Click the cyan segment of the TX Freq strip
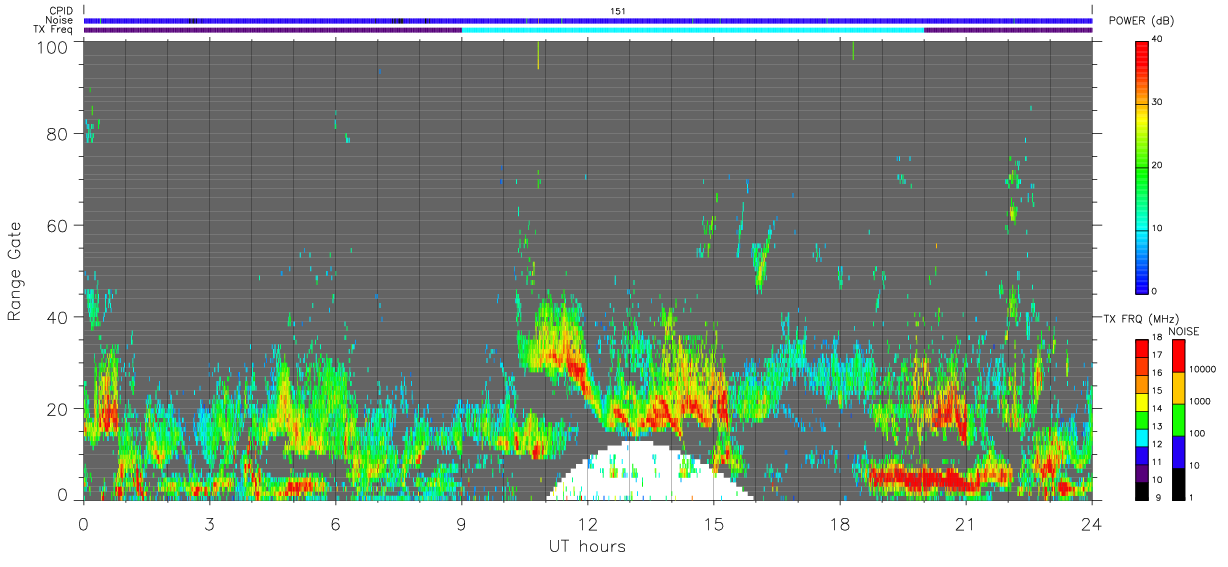 point(693,30)
